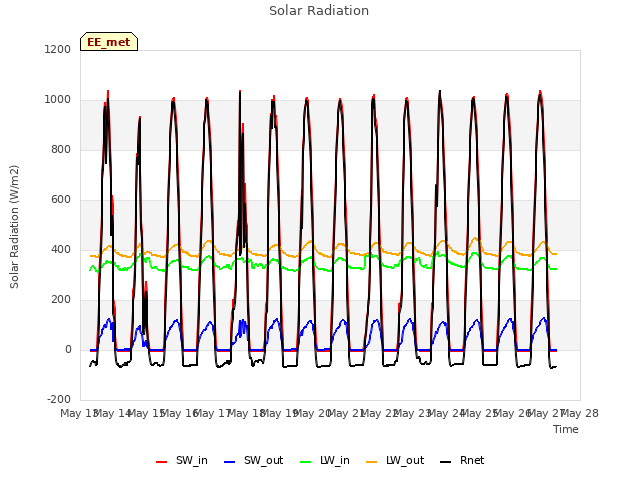The height and width of the screenshot is (480, 640).
Task: Click the 'Solar Radiation (W/m2)' y-axis label
Action: pyautogui.click(x=14, y=227)
